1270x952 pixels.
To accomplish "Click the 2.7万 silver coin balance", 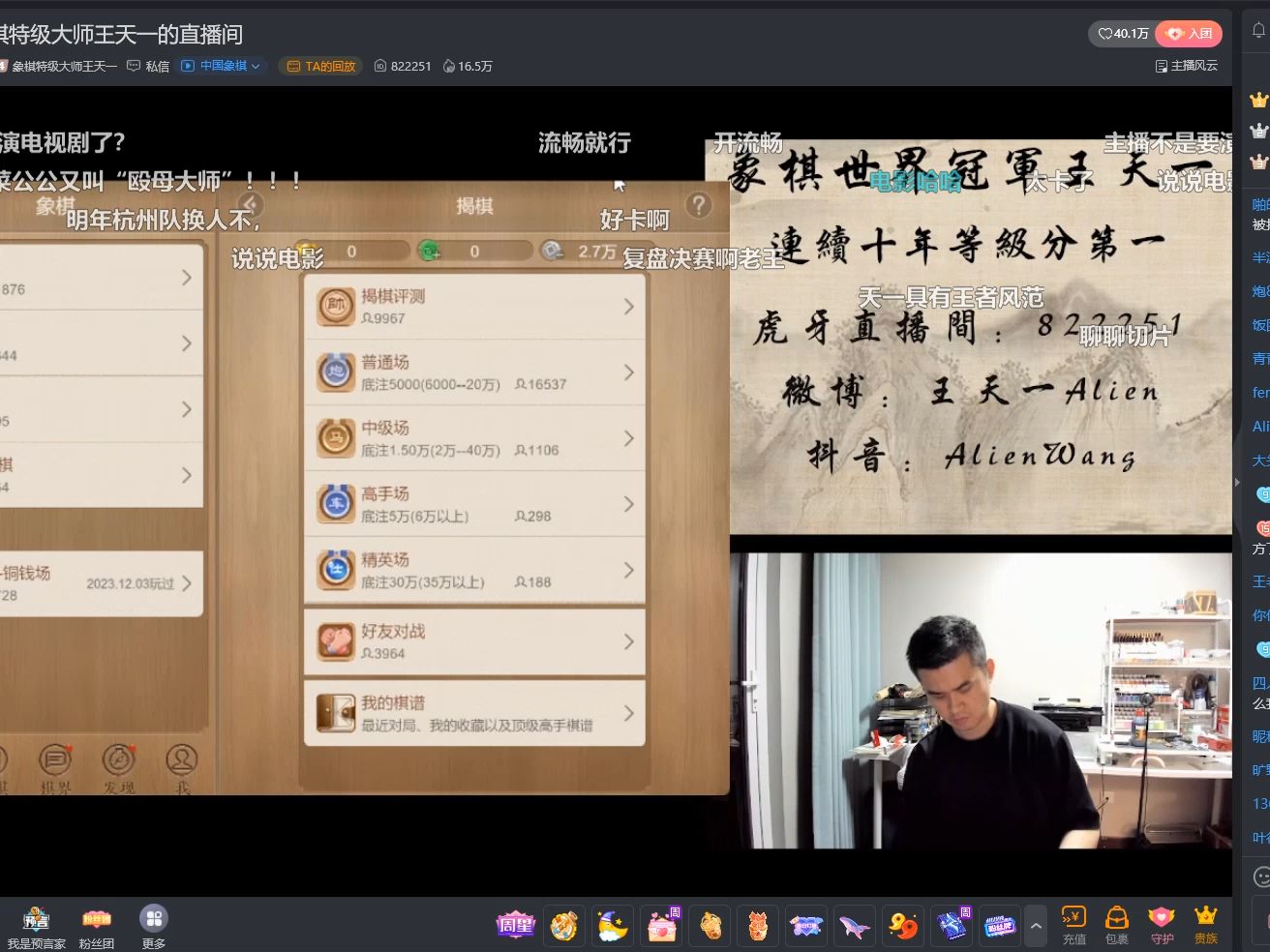I will click(584, 251).
